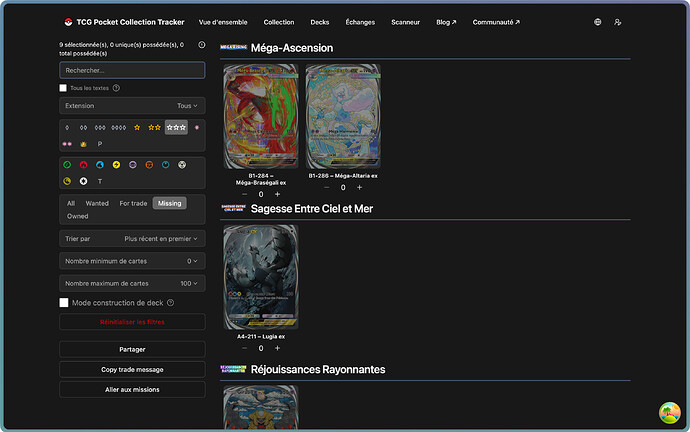
Task: Click Réinitialiser les filtres button
Action: pos(132,322)
